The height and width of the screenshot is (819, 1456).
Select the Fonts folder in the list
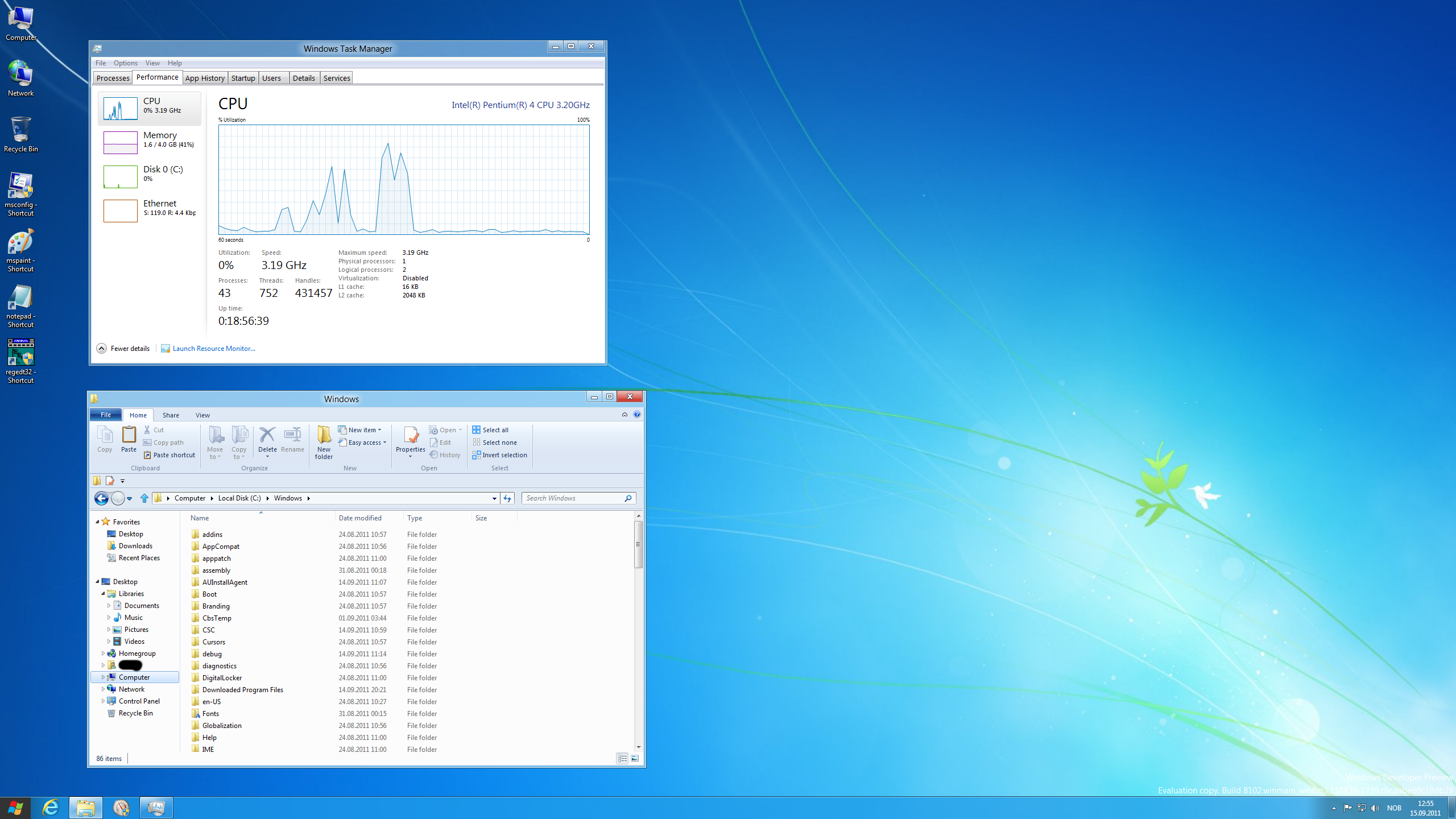(210, 714)
